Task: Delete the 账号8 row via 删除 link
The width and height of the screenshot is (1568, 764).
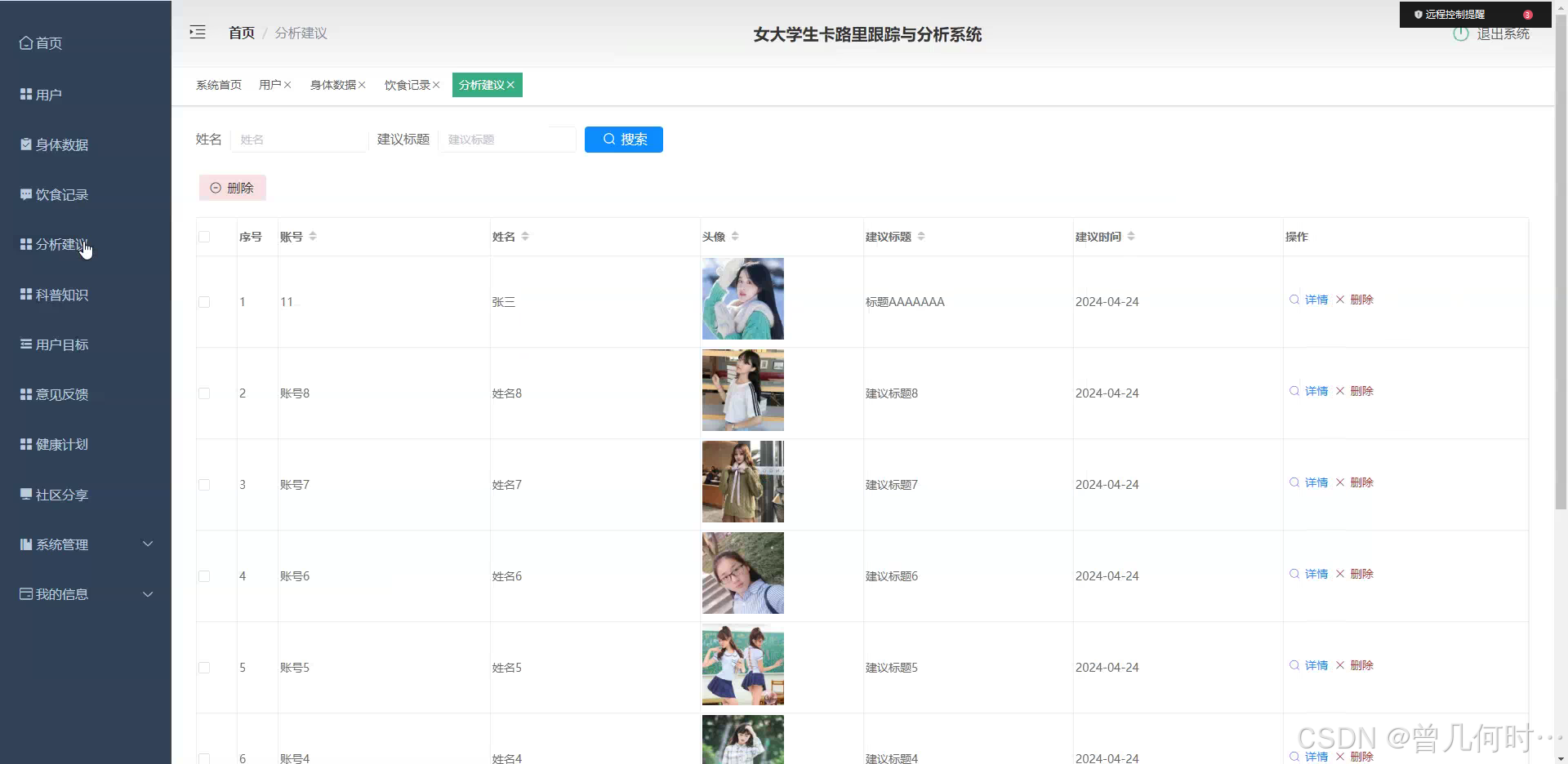Action: (x=1355, y=391)
